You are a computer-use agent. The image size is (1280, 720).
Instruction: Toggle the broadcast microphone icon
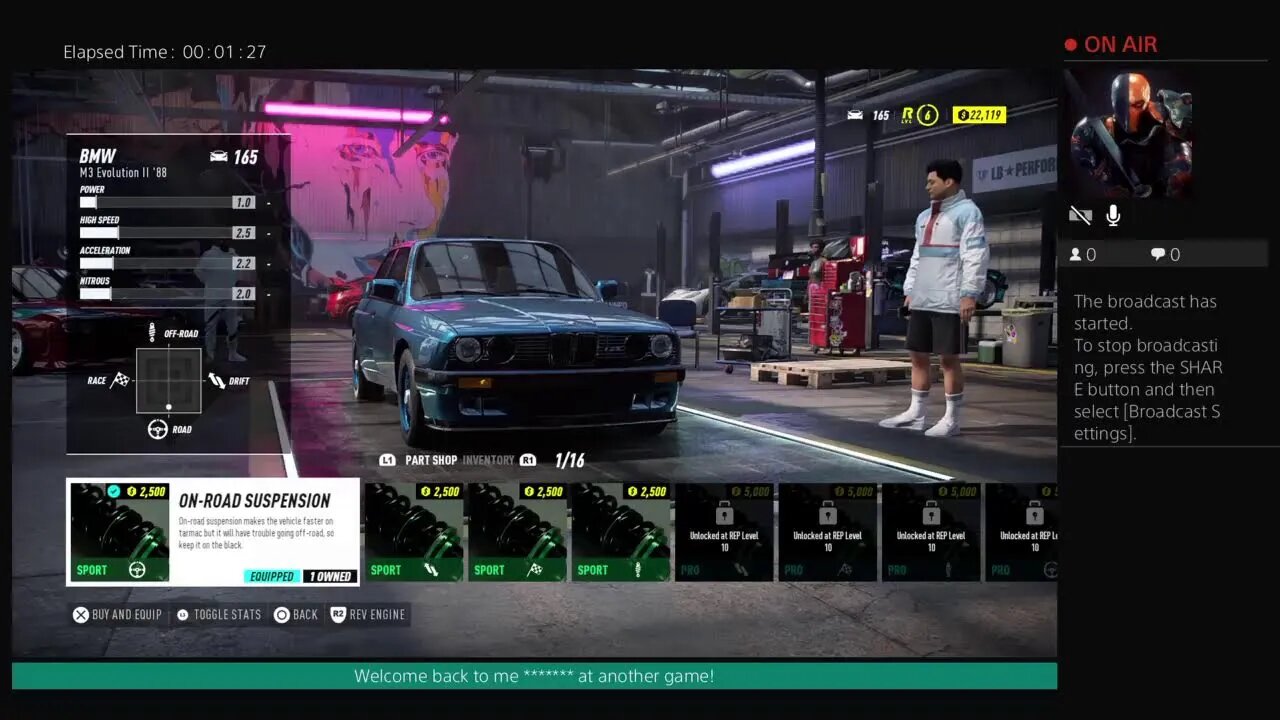click(x=1113, y=215)
